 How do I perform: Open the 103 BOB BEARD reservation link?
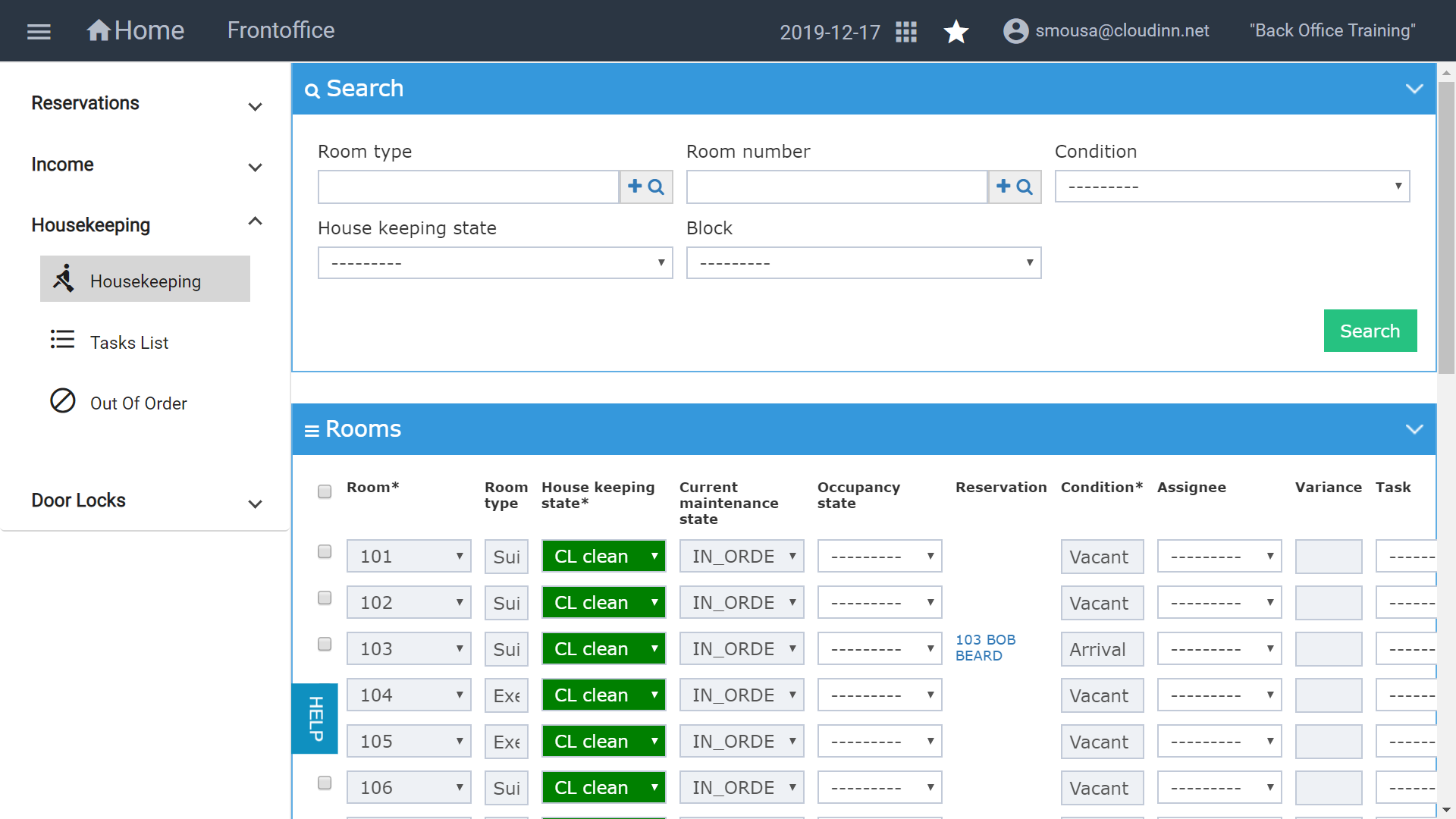985,648
